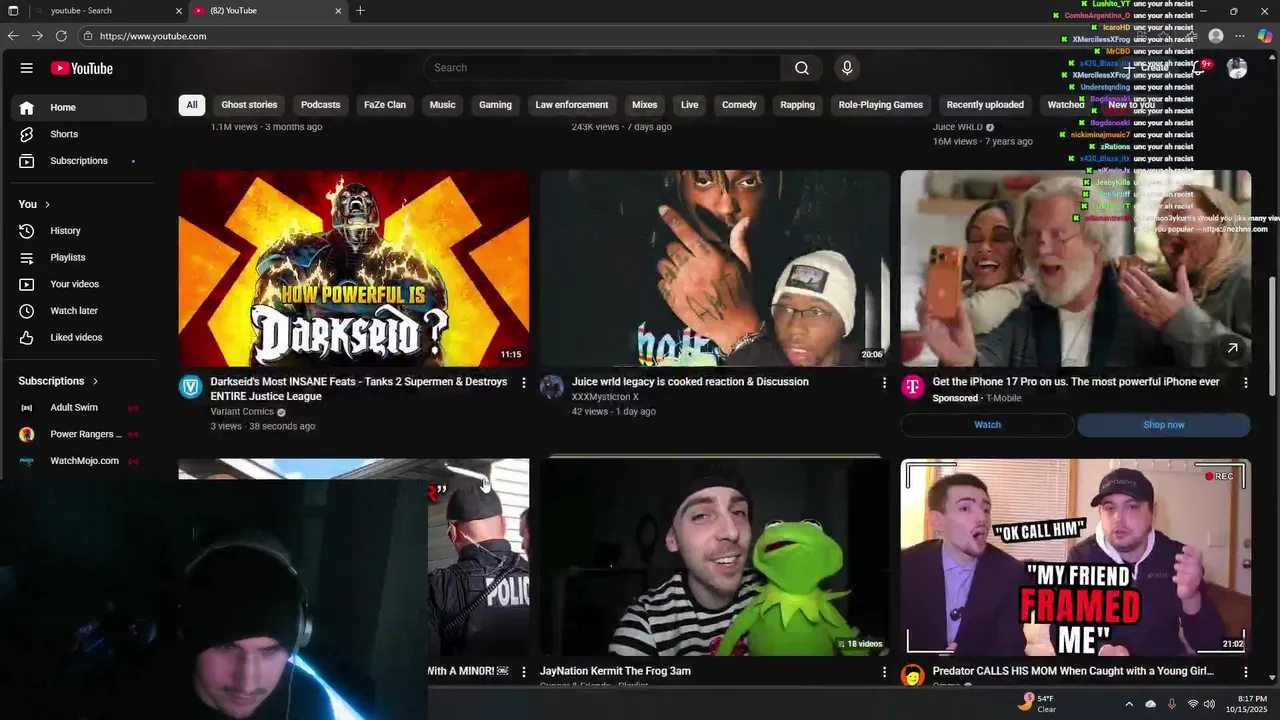Open more options for Juice wrld reaction video
Image resolution: width=1280 pixels, height=720 pixels.
pos(884,383)
